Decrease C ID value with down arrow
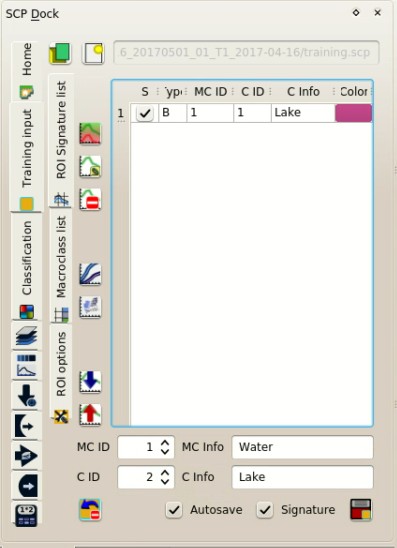 (165, 481)
